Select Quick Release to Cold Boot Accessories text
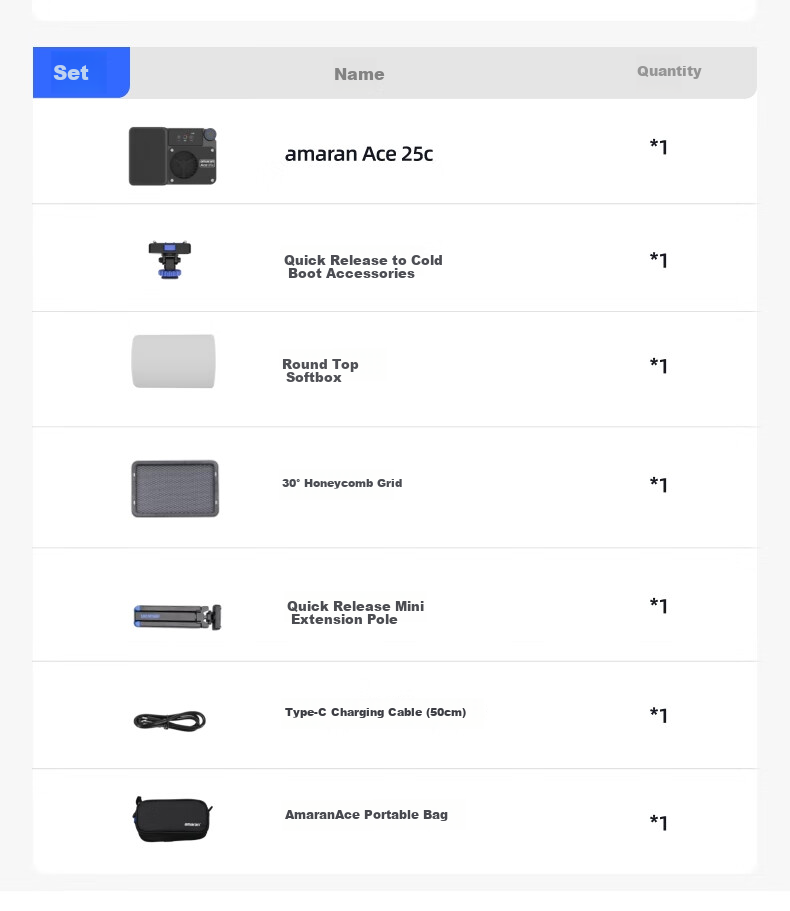The image size is (790, 911). coord(363,267)
